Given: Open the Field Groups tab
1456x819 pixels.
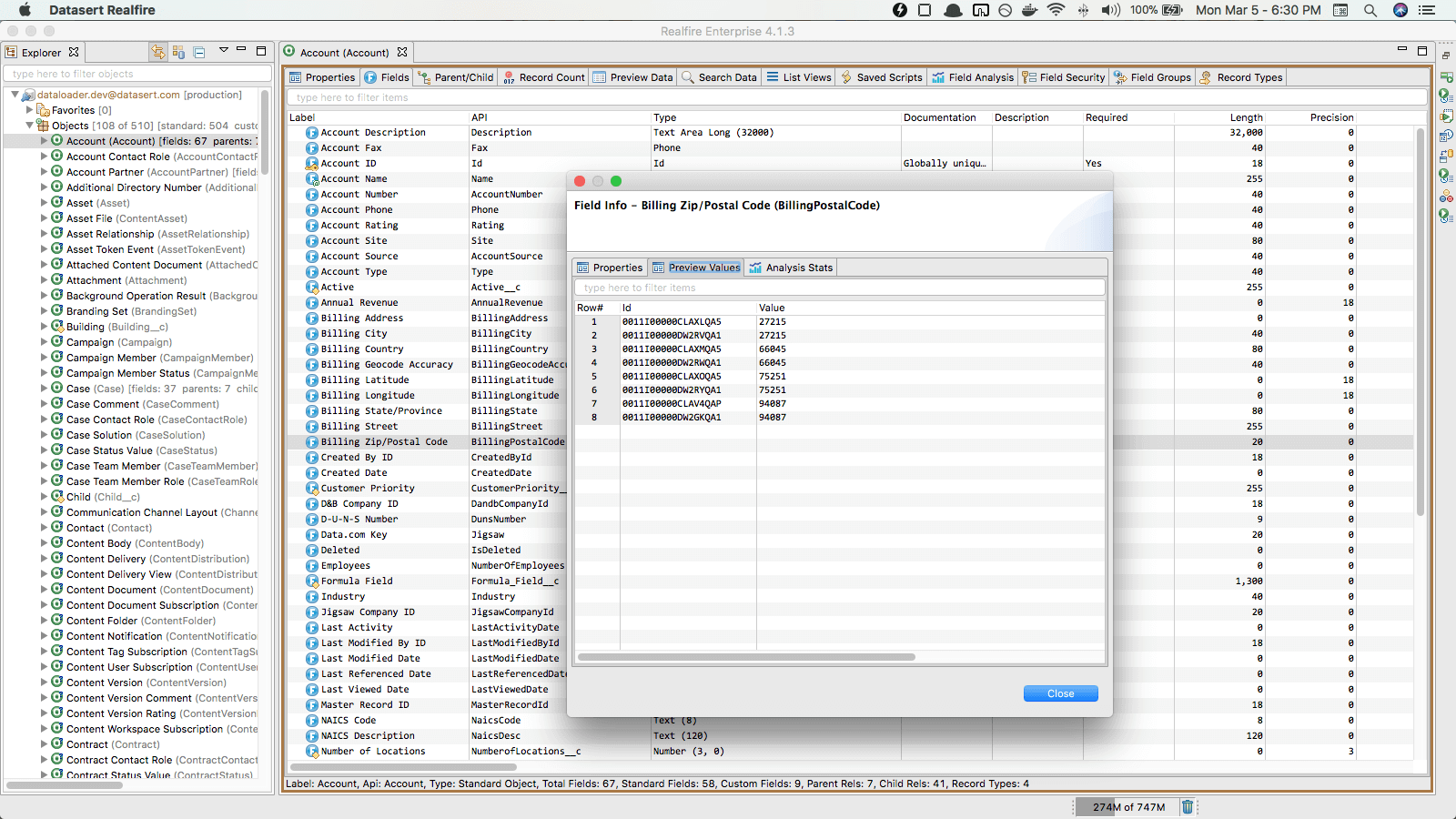Looking at the screenshot, I should [x=1152, y=77].
